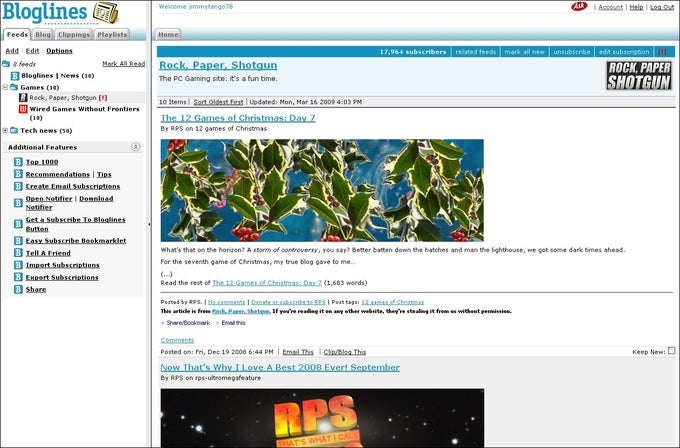Click the icon beside Open Notifier
The image size is (680, 448).
[18, 203]
